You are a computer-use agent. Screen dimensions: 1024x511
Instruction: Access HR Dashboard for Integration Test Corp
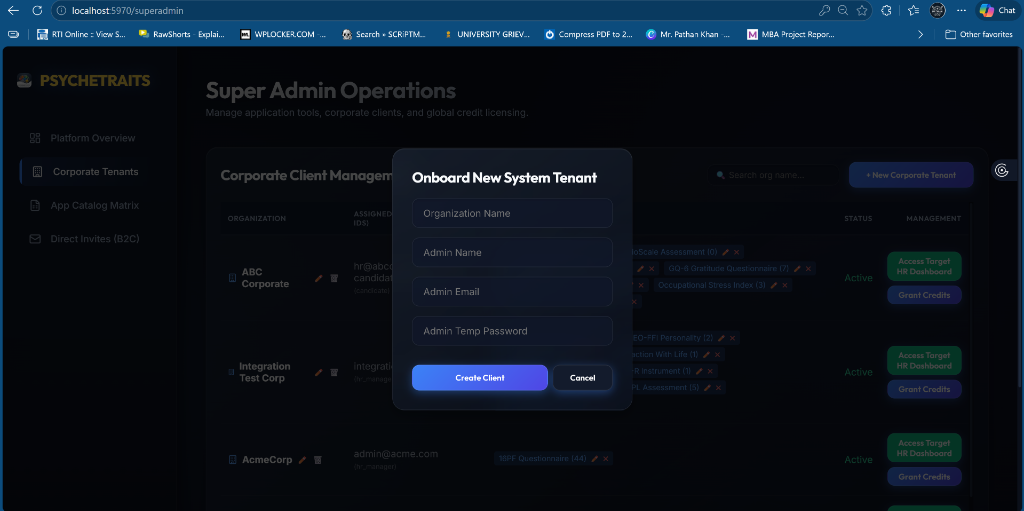[x=924, y=361]
